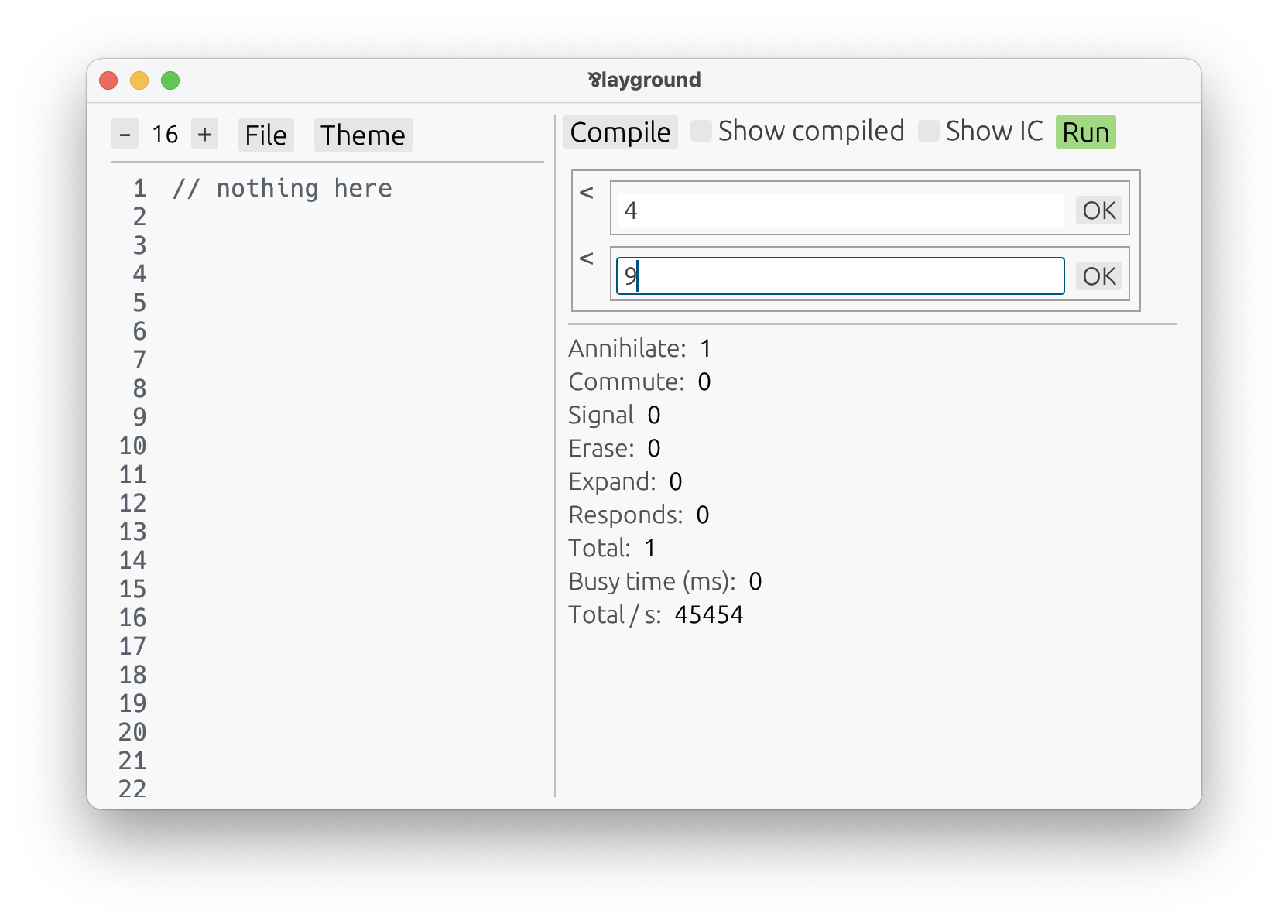Minimize the playground window

139,80
